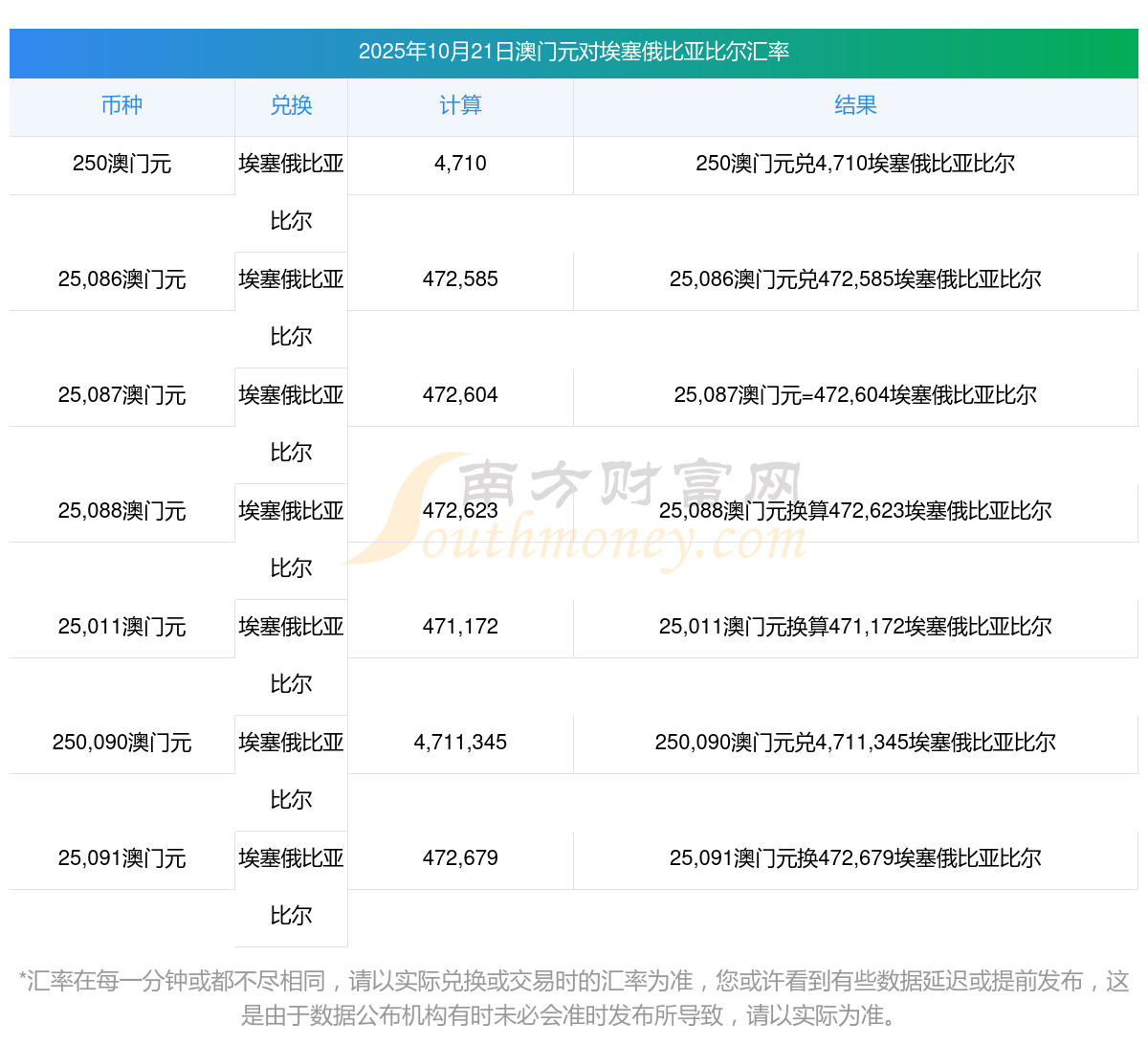Screen dimensions: 1148x1045
Task: Select the 250澳门元 currency cell
Action: (121, 164)
